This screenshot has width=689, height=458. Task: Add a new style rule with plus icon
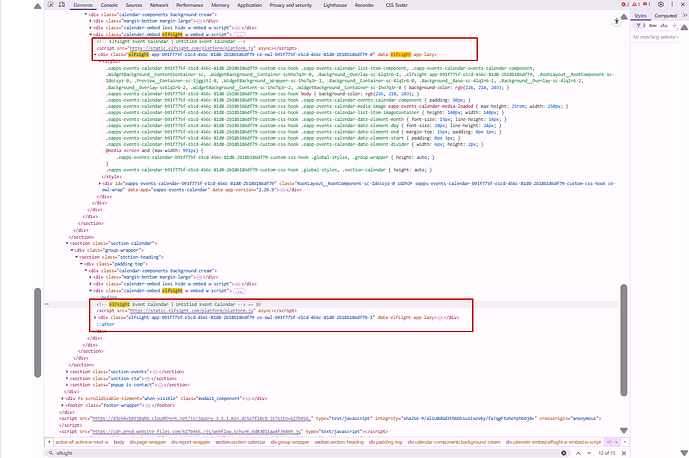(675, 26)
